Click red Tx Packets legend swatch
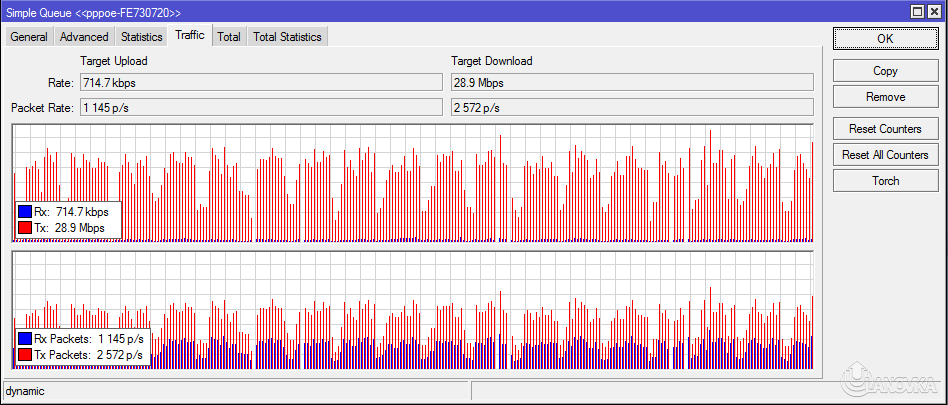Viewport: 948px width, 405px height. pos(25,355)
